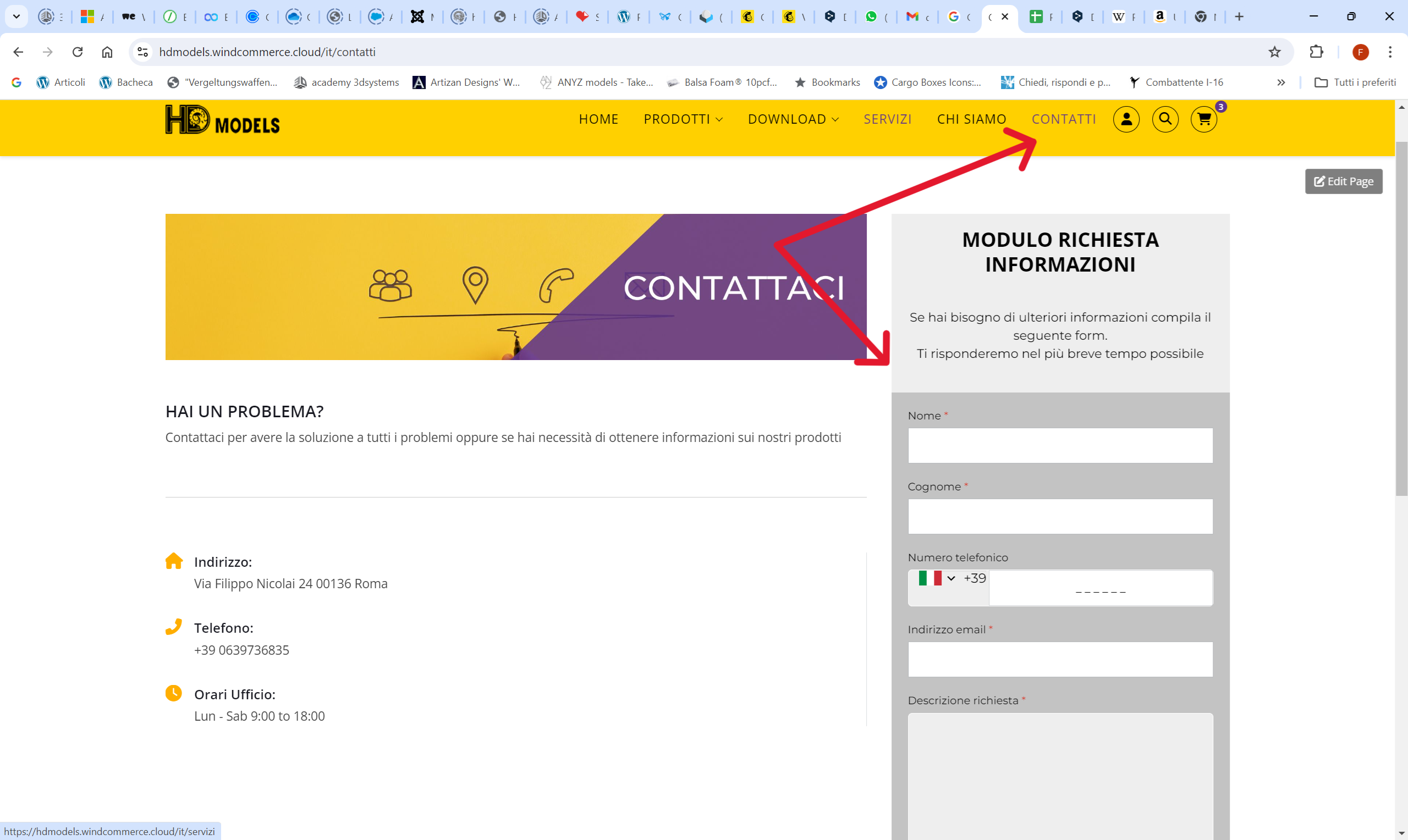
Task: Click the Edit Page button
Action: pos(1344,181)
